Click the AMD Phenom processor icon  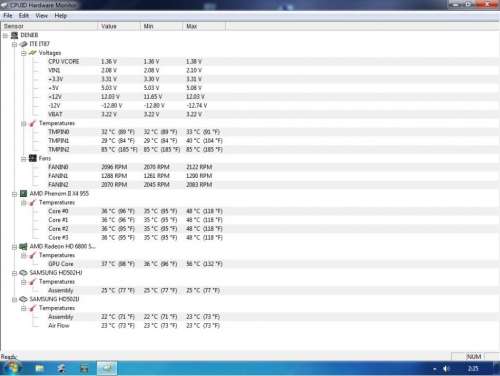23,193
